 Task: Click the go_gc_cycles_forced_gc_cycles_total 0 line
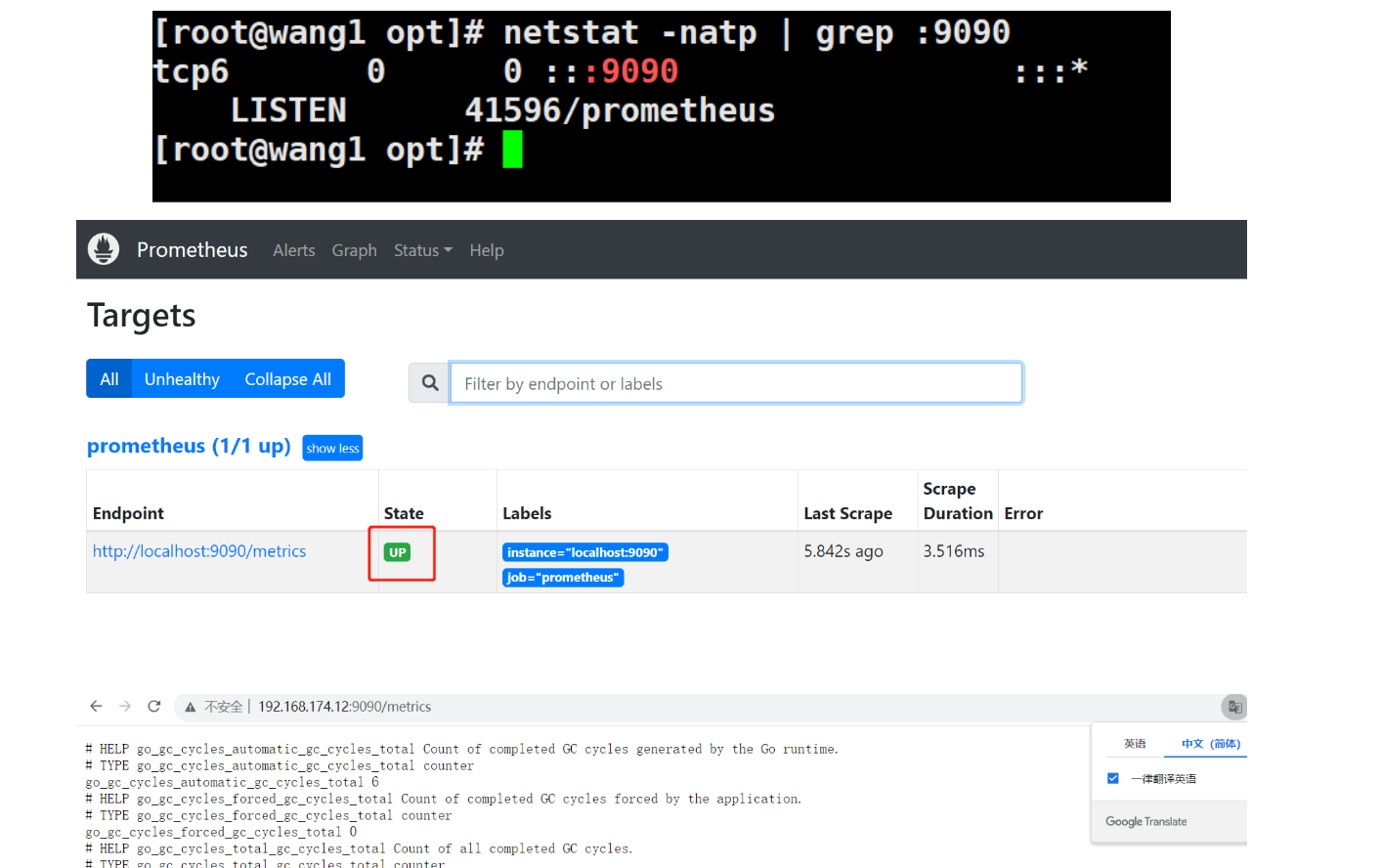(x=221, y=832)
